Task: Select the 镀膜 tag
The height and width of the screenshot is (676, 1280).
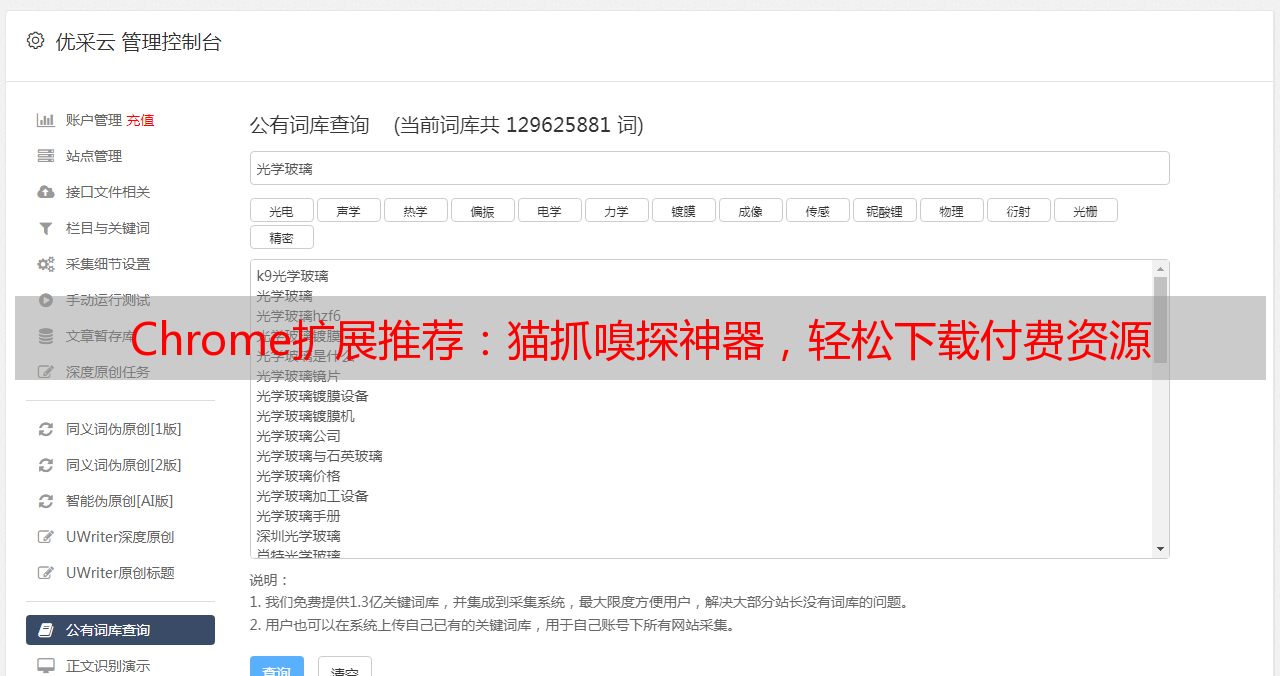Action: pyautogui.click(x=684, y=210)
